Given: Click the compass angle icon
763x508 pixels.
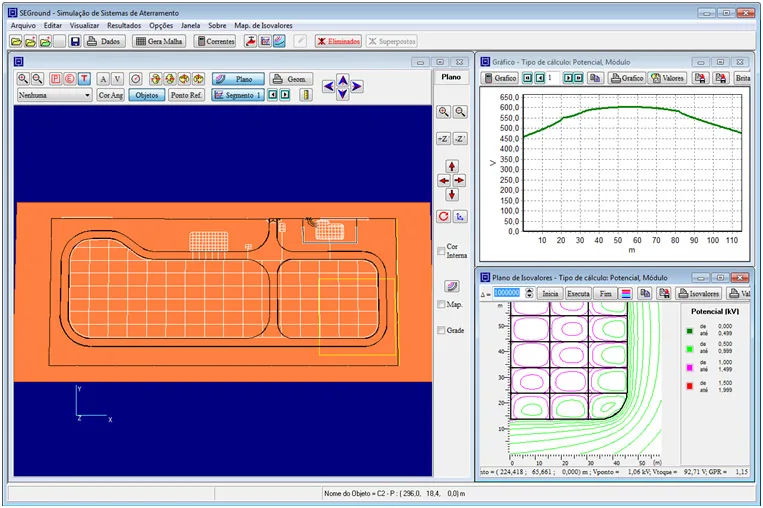Looking at the screenshot, I should 136,79.
